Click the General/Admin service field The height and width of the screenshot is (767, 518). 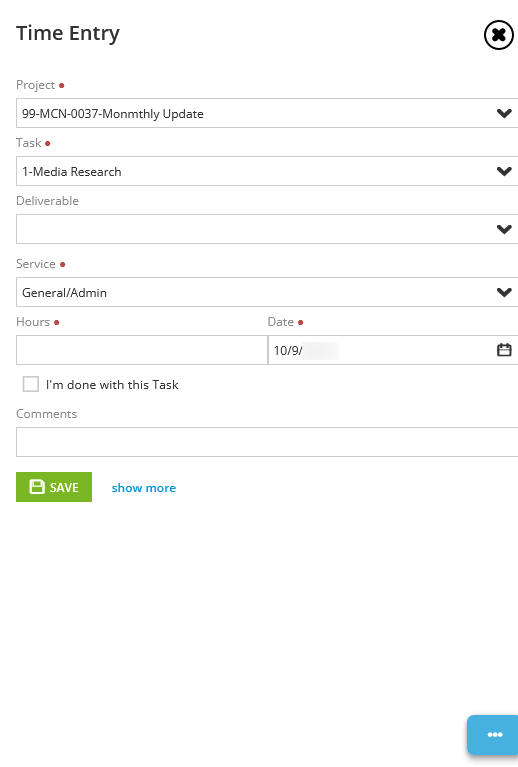point(267,292)
